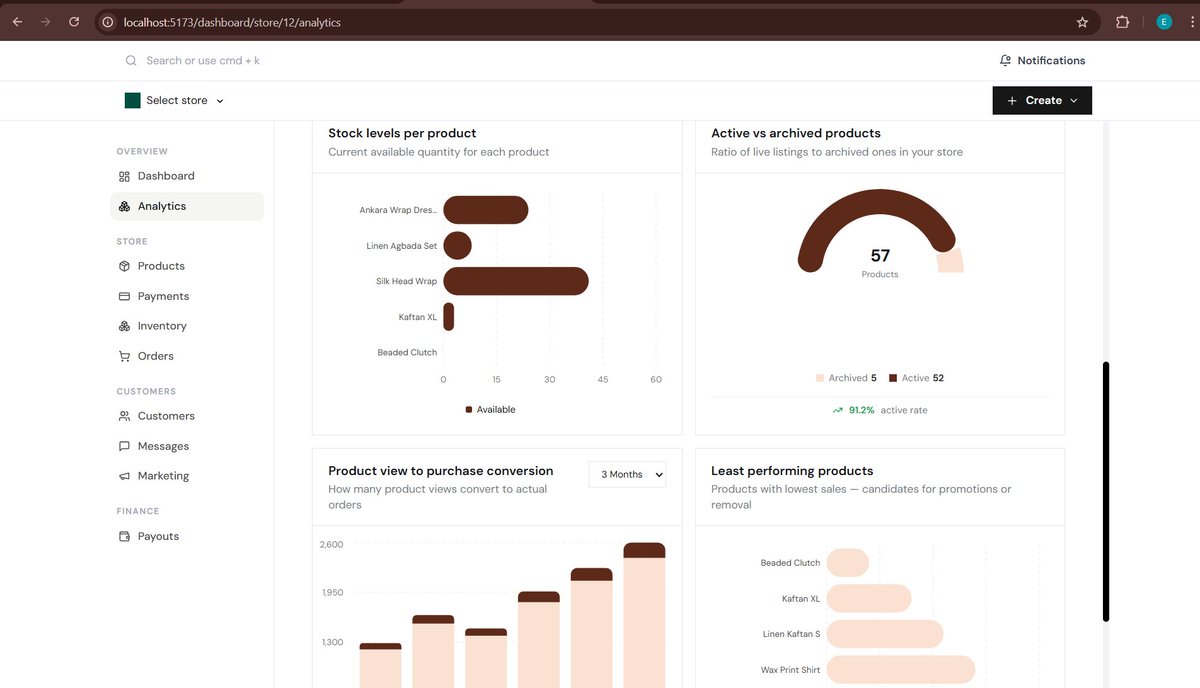Click the Notifications bell icon

point(1005,61)
